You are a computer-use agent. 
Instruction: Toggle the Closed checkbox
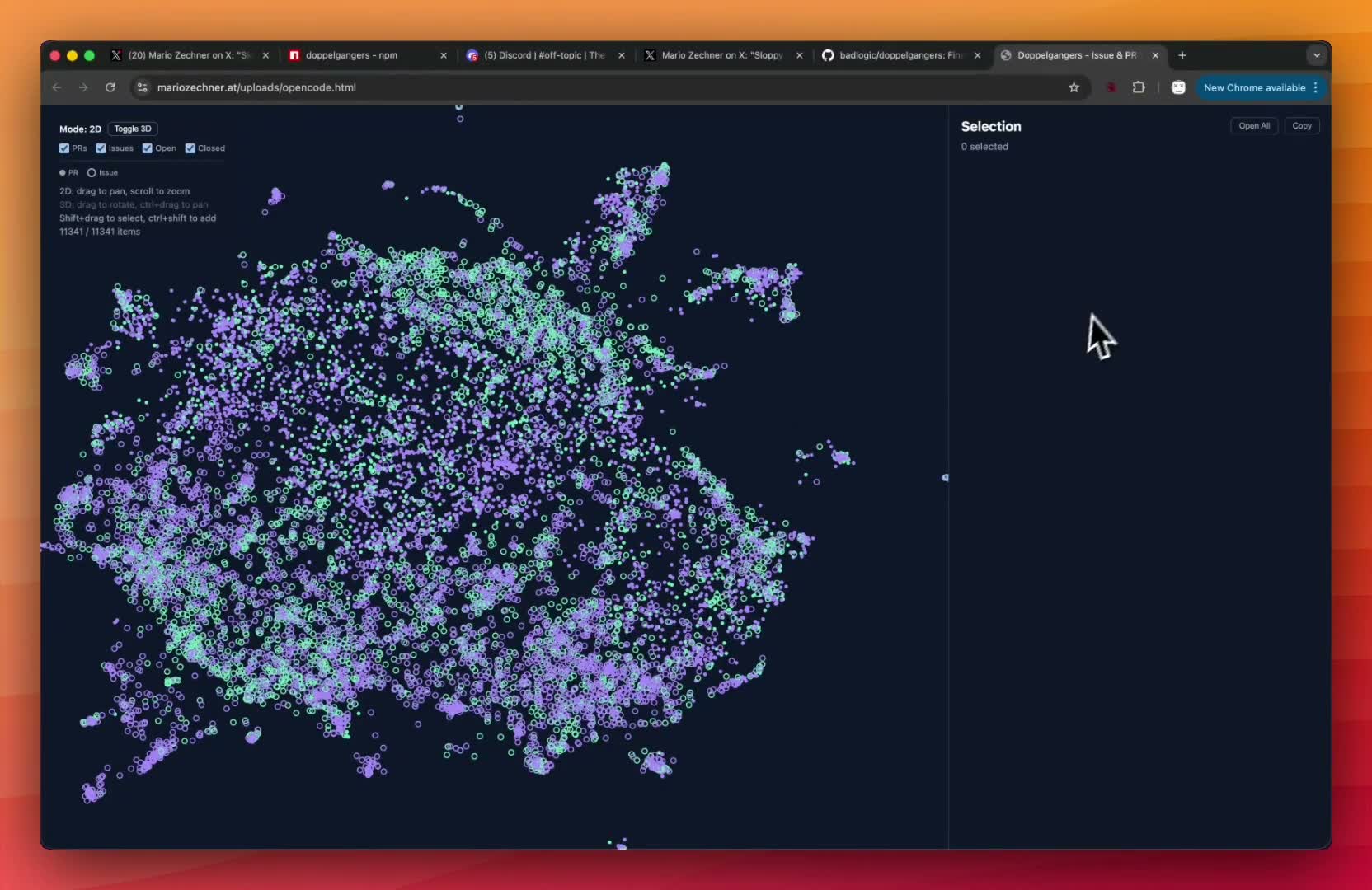pos(190,148)
